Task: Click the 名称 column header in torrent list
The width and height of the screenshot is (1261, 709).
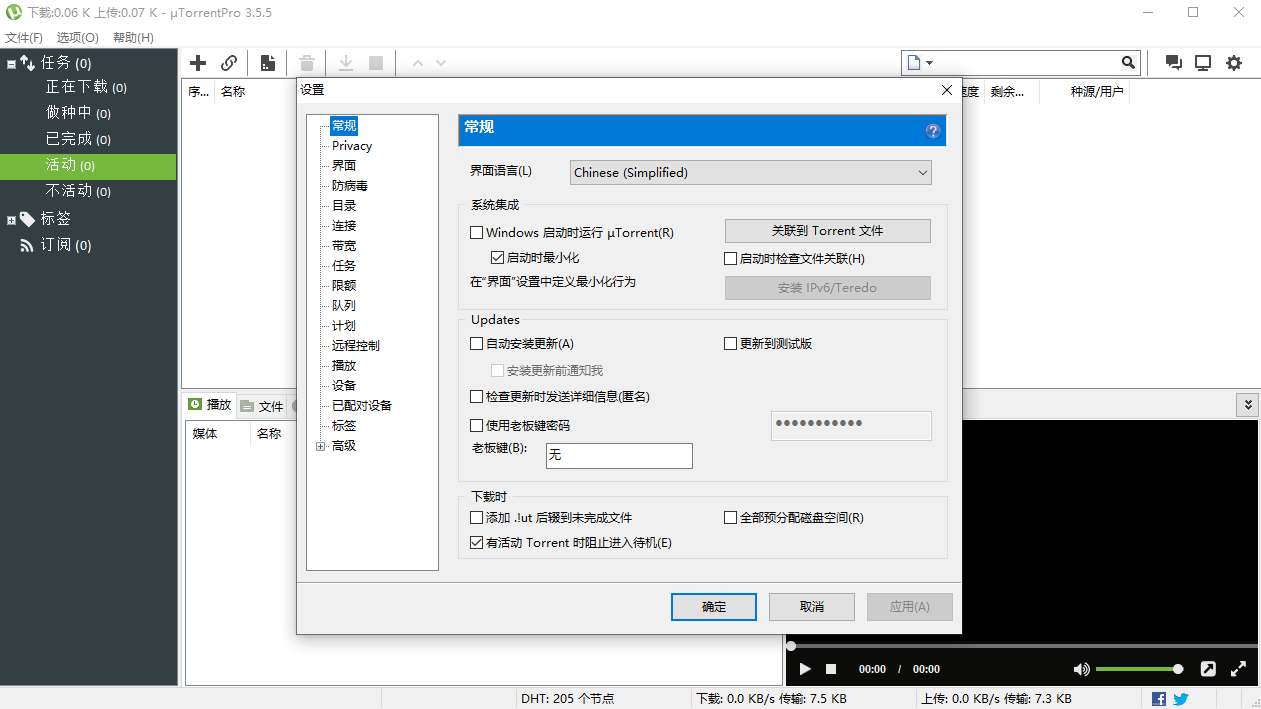Action: (233, 92)
